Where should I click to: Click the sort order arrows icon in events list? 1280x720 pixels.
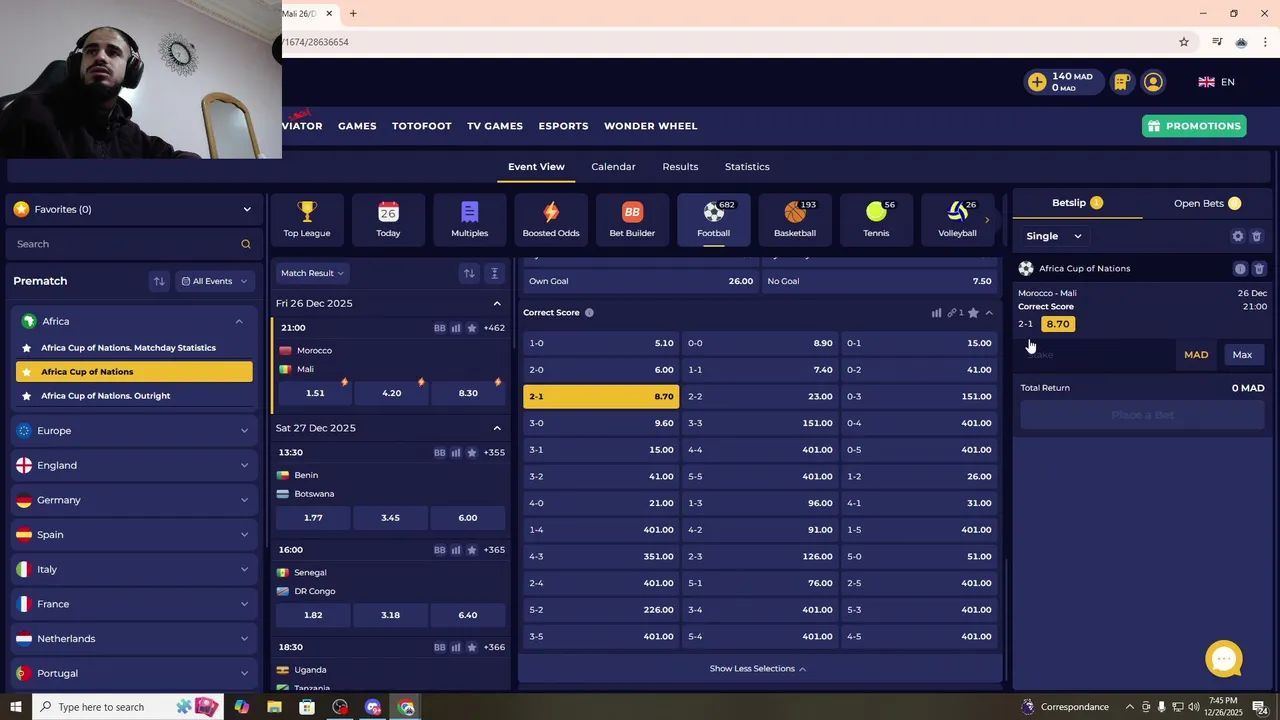469,273
